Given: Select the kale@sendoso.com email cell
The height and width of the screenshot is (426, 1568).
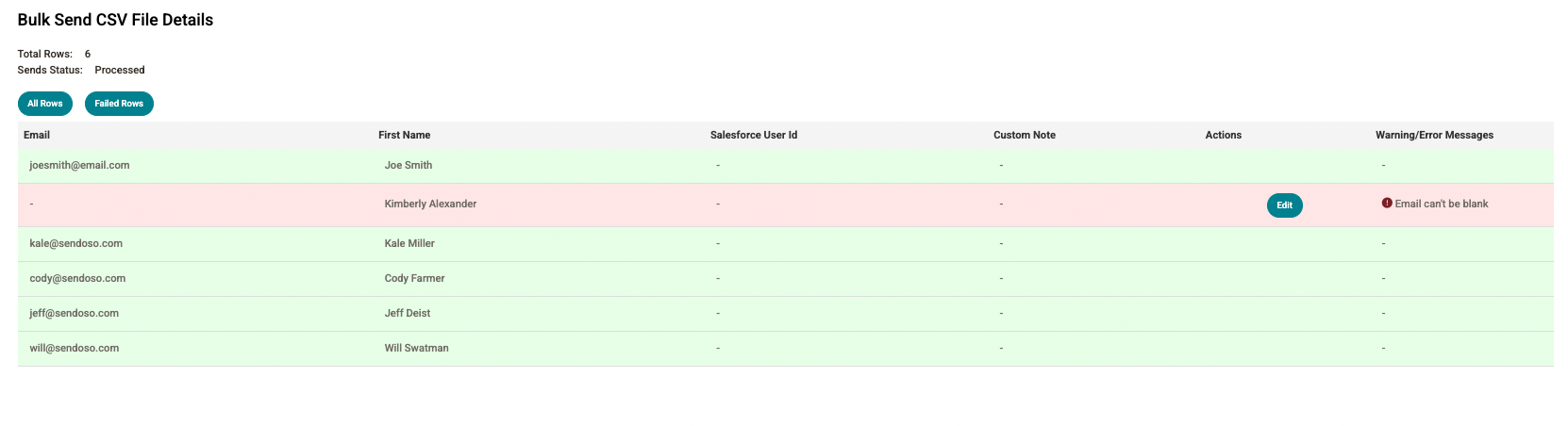Looking at the screenshot, I should click(x=76, y=243).
